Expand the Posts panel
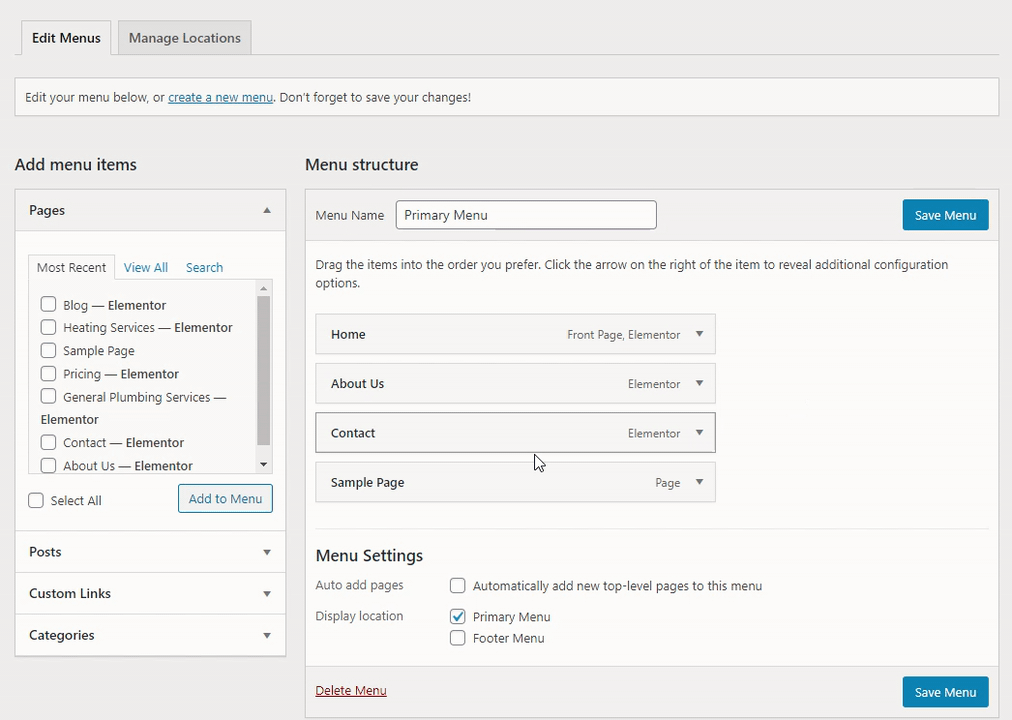 [267, 552]
